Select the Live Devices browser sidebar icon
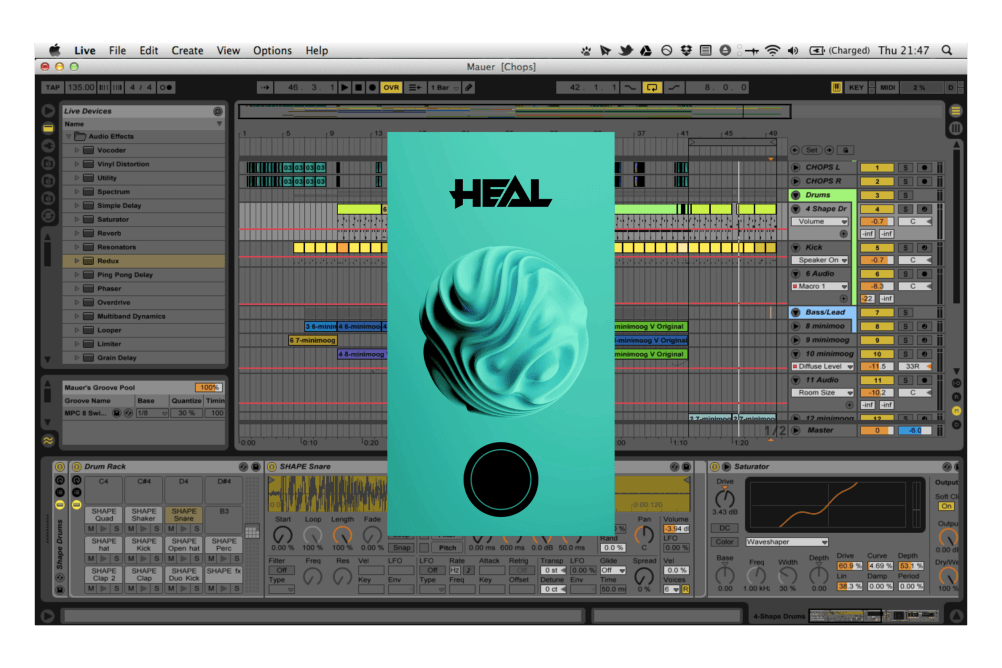Viewport: 1002px width, 668px height. pos(49,128)
